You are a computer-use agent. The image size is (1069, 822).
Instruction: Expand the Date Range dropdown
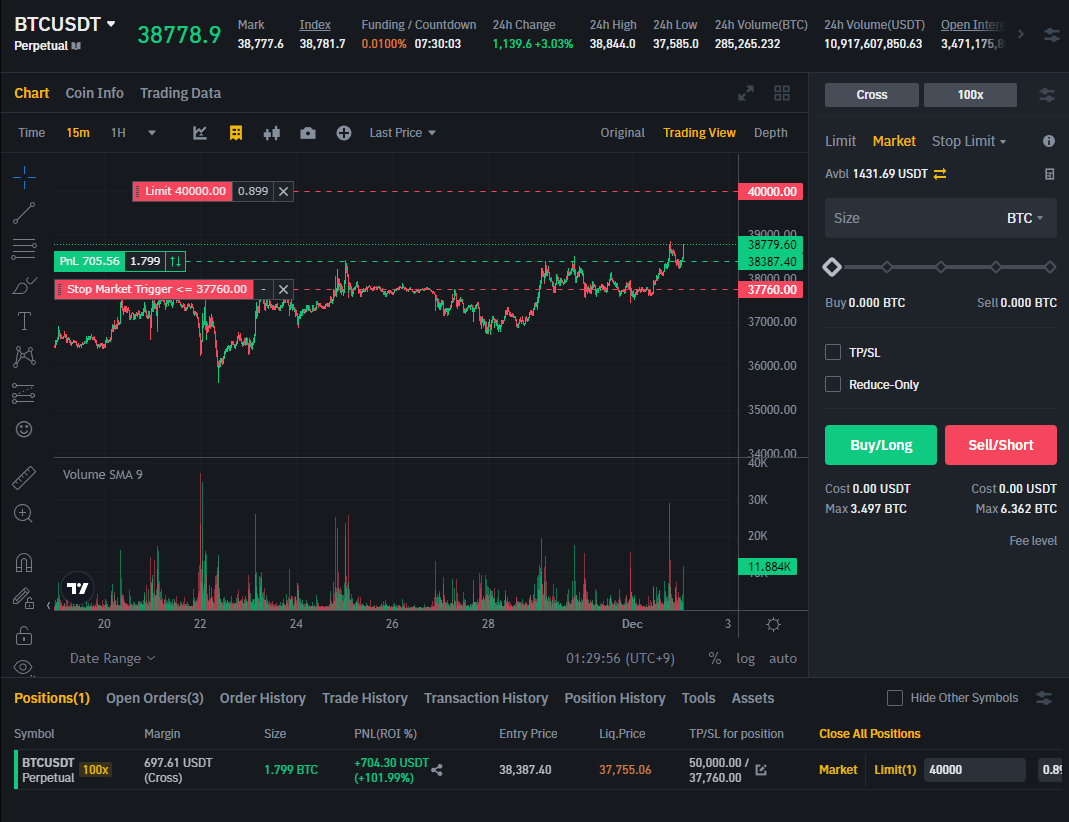pyautogui.click(x=112, y=658)
